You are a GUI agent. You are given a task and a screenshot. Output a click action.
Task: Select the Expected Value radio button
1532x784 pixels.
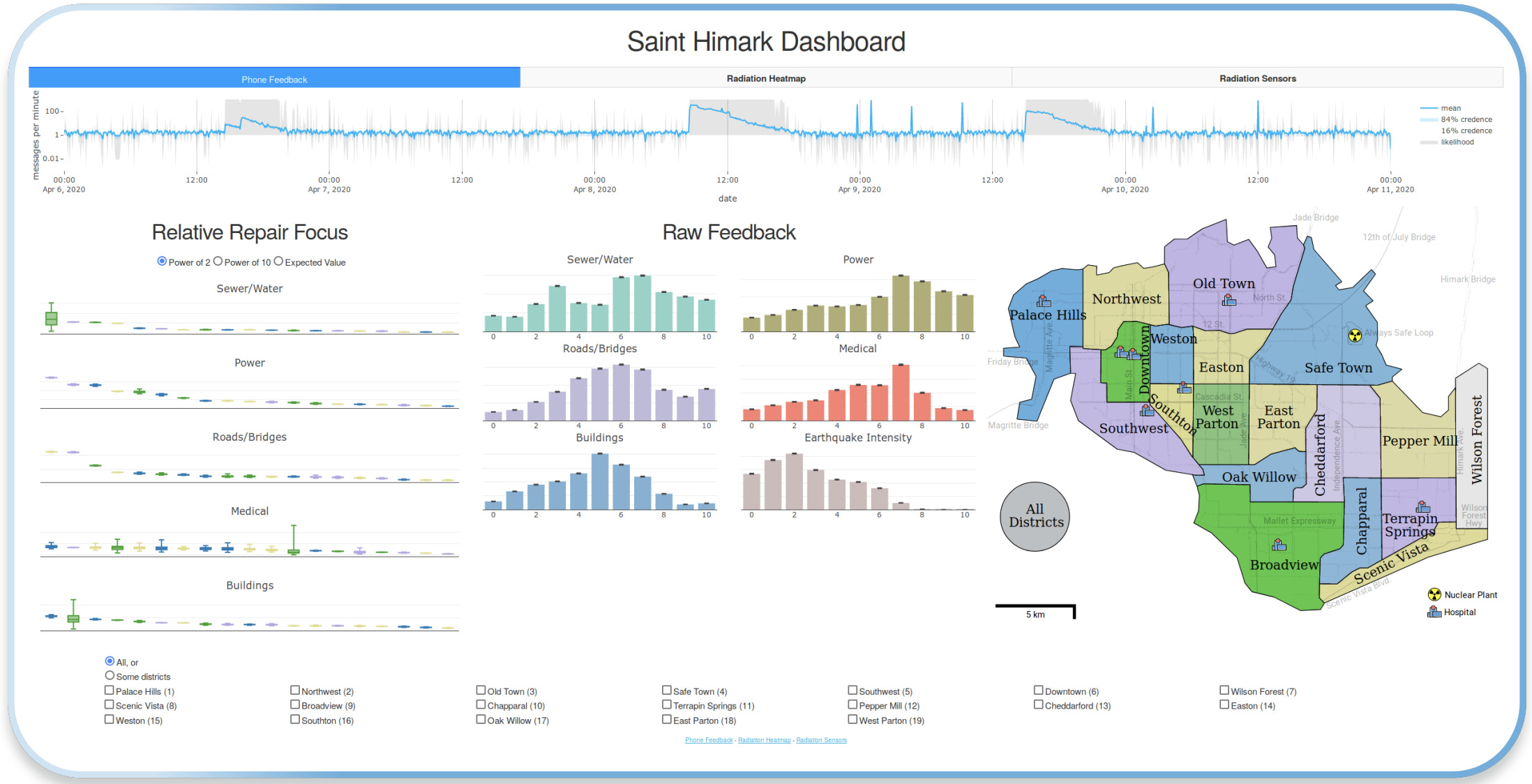(x=278, y=262)
